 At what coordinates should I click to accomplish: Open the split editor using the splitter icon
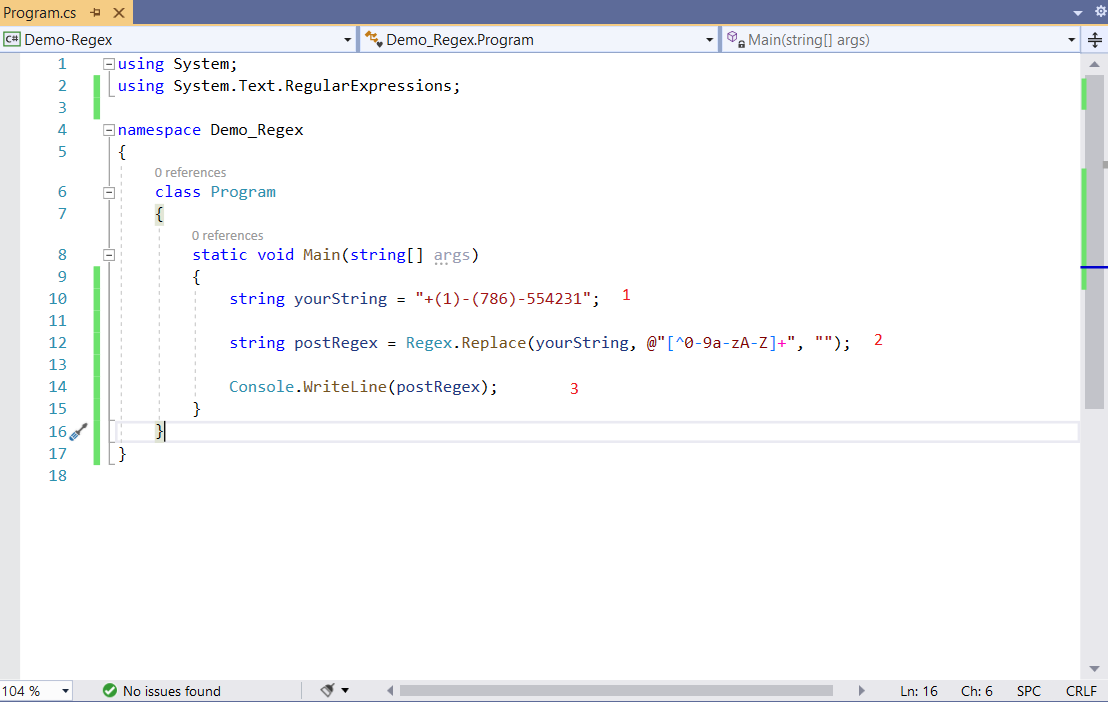click(1096, 40)
